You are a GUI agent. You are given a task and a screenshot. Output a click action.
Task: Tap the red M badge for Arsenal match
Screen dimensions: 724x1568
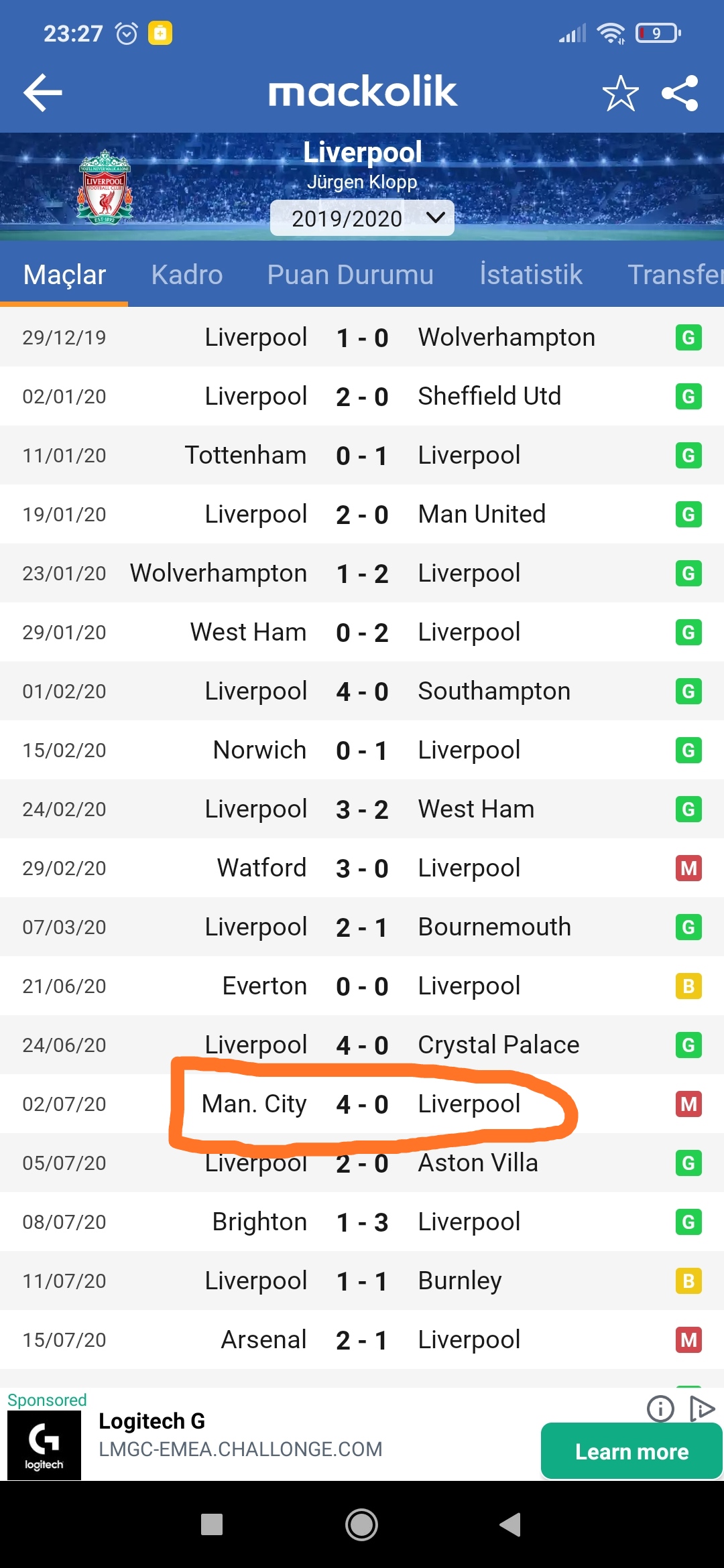coord(688,1340)
